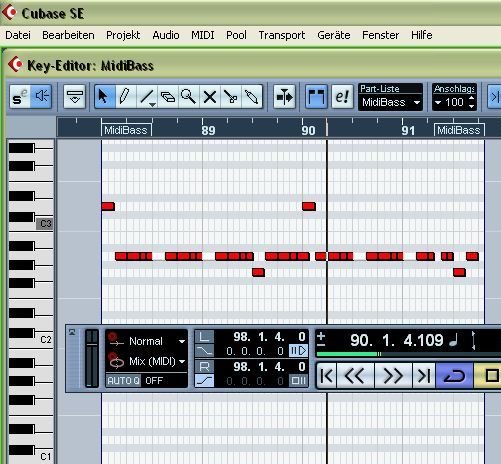Go to previous marker transport button
Image resolution: width=501 pixels, height=464 pixels.
click(326, 376)
